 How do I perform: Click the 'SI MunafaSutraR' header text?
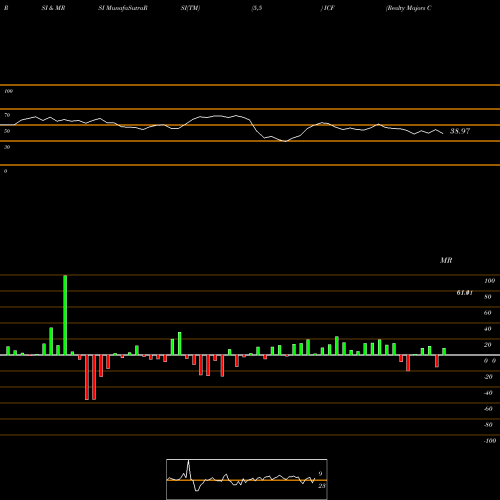click(123, 8)
